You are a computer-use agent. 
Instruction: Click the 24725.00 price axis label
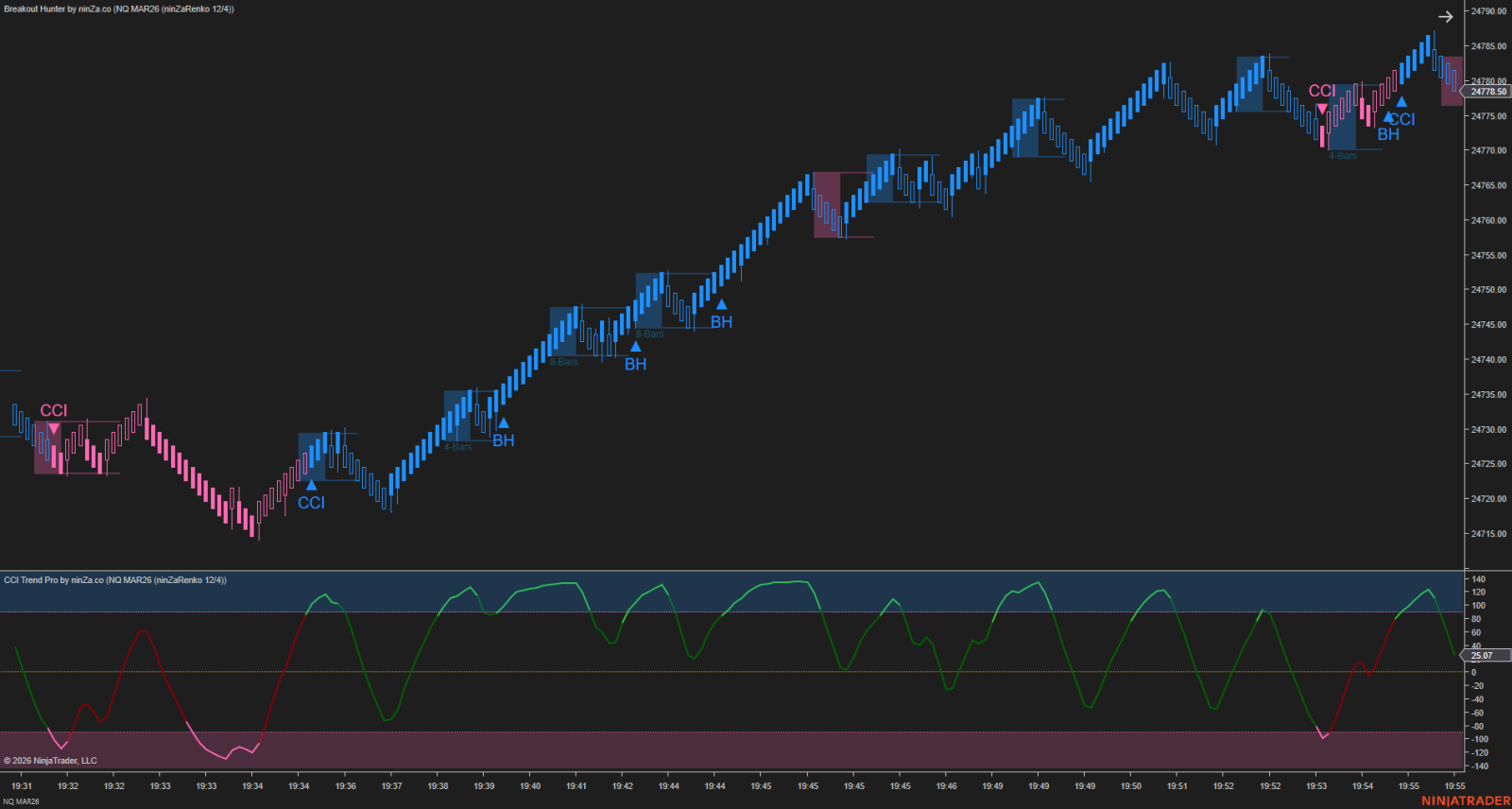coord(1488,464)
